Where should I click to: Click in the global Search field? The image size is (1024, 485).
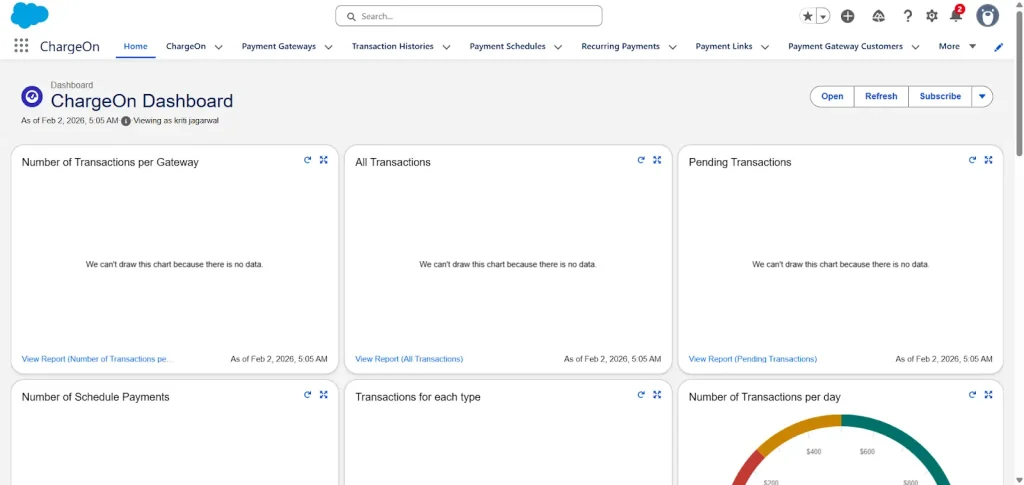pos(468,16)
